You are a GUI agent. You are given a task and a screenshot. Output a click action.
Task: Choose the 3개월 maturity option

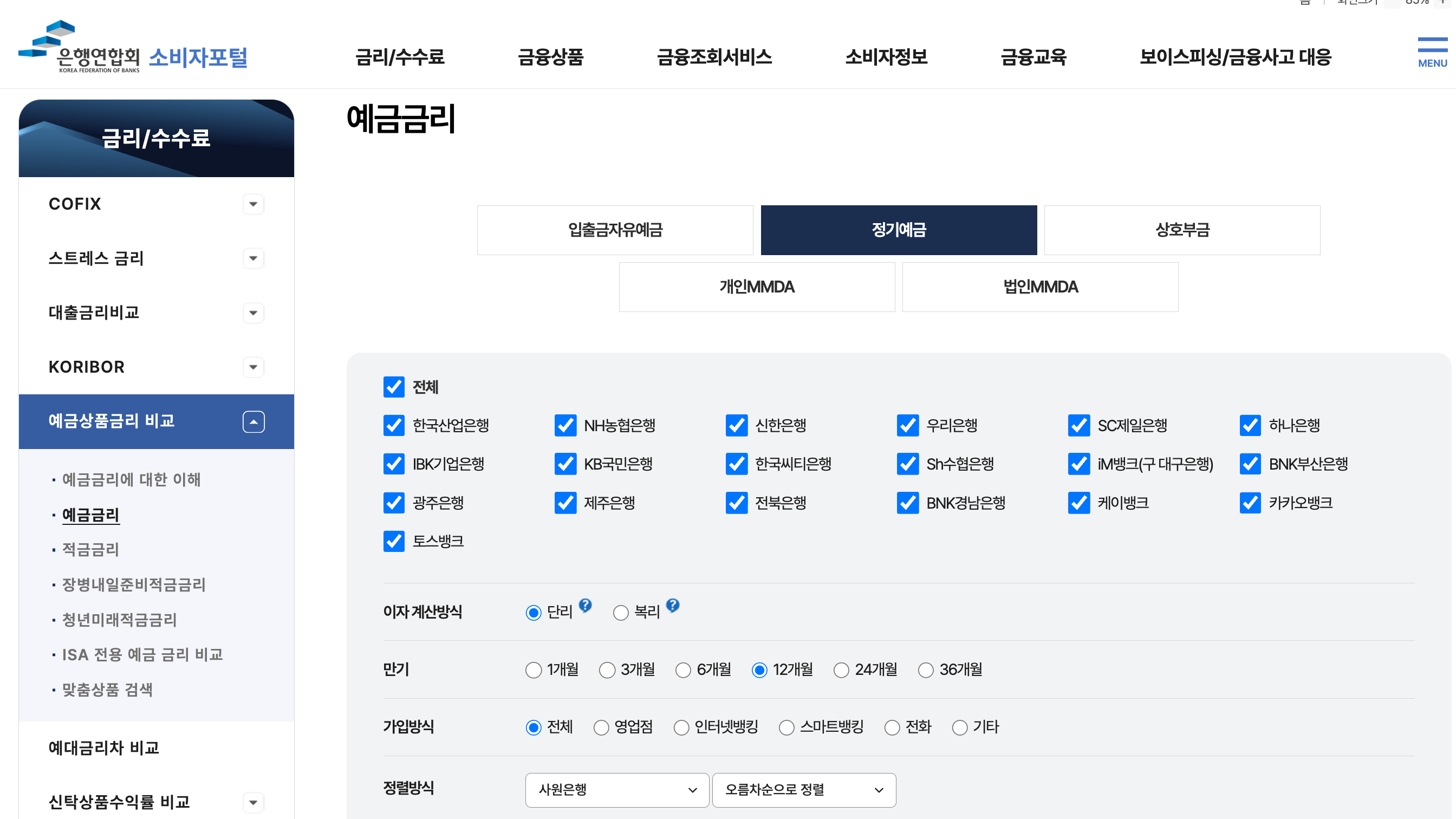click(x=607, y=671)
